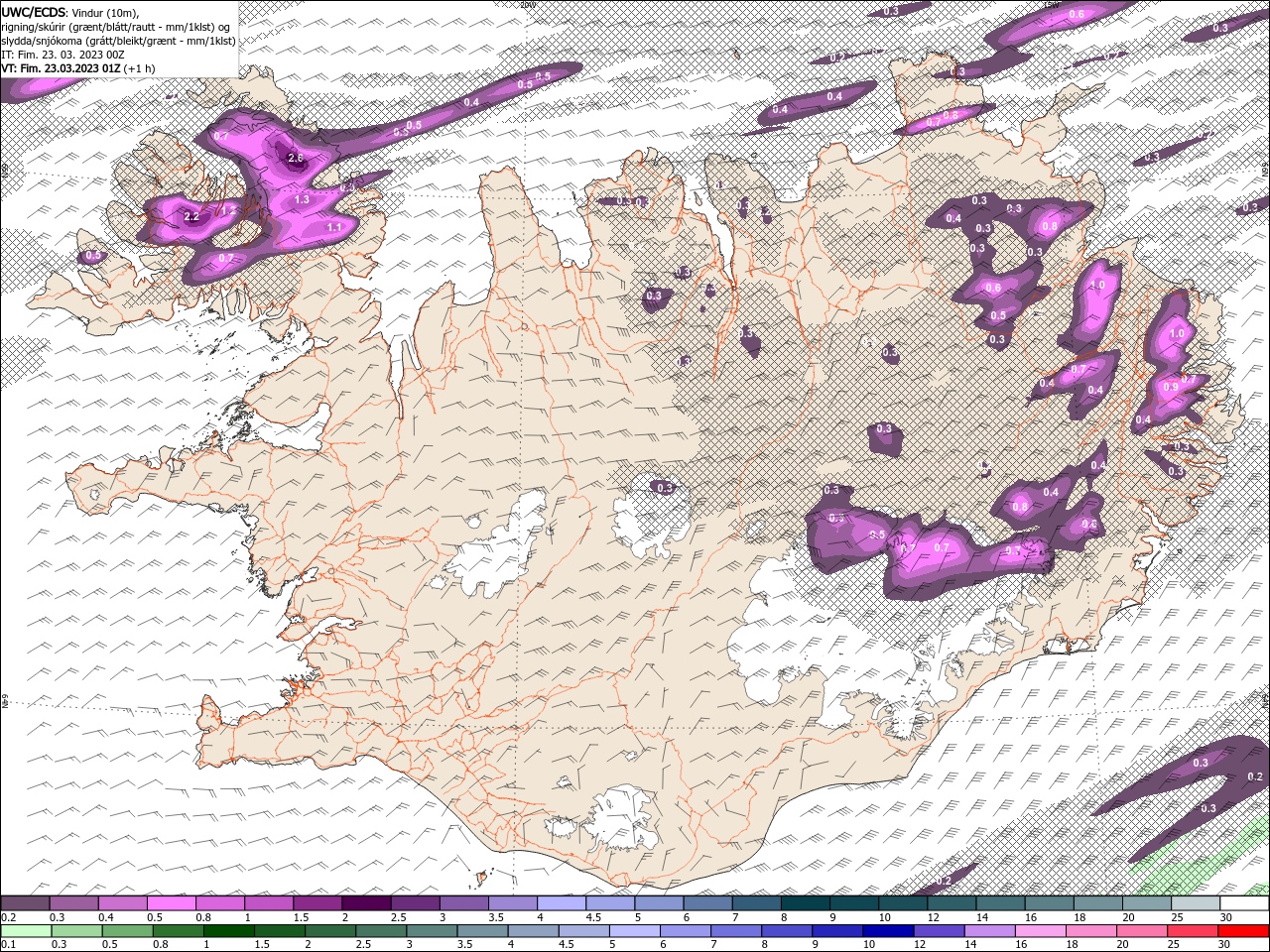Click the 2.2 snowfall value label

192,215
